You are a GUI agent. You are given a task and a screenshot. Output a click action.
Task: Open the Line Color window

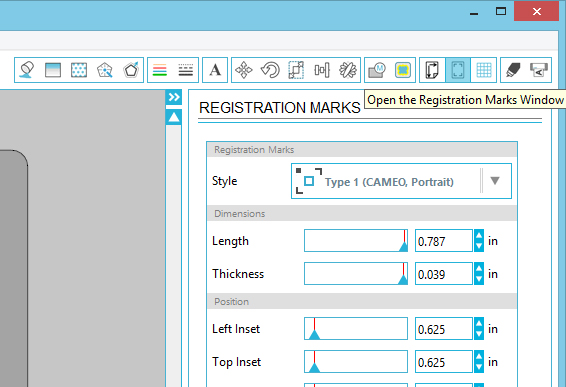coord(160,70)
